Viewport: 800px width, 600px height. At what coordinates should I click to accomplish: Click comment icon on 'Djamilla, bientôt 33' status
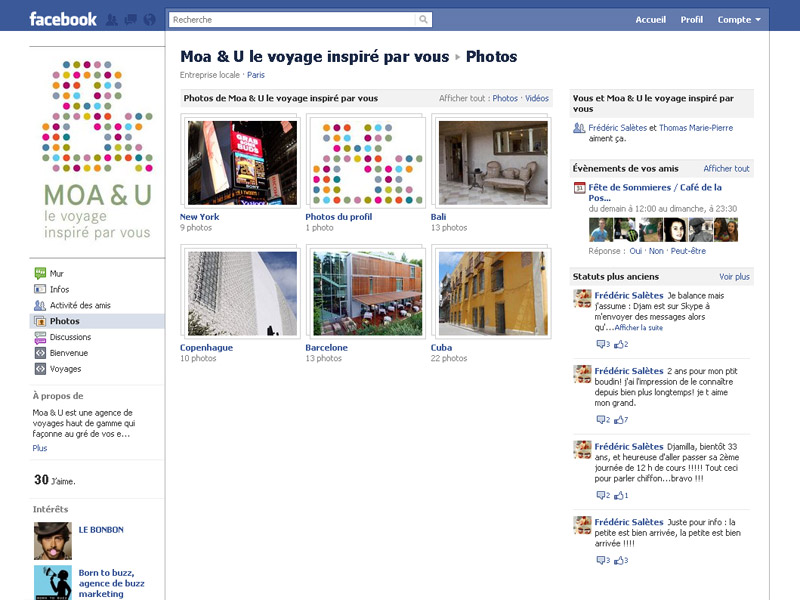tap(601, 495)
